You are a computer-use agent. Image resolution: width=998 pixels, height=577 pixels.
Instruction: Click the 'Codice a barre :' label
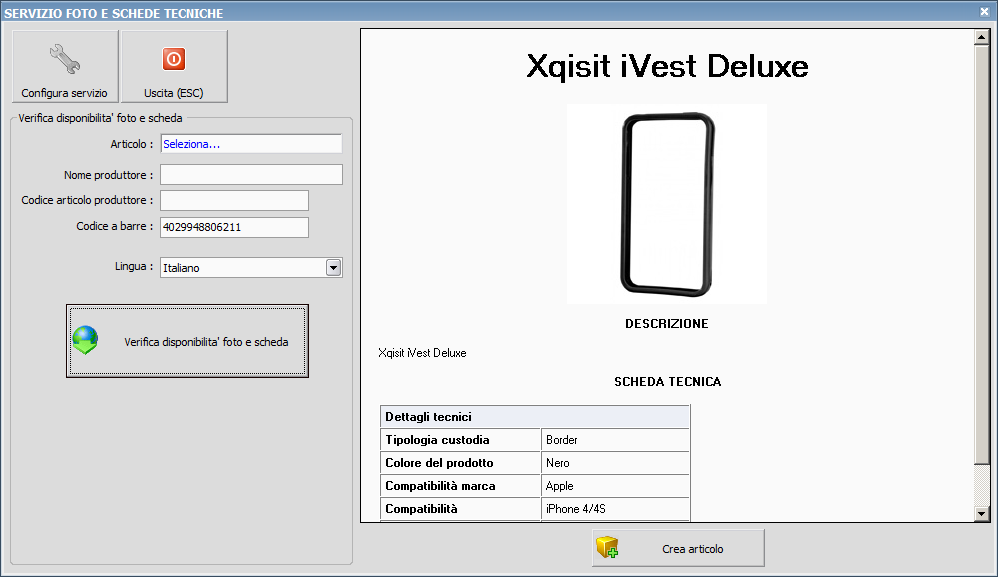115,226
